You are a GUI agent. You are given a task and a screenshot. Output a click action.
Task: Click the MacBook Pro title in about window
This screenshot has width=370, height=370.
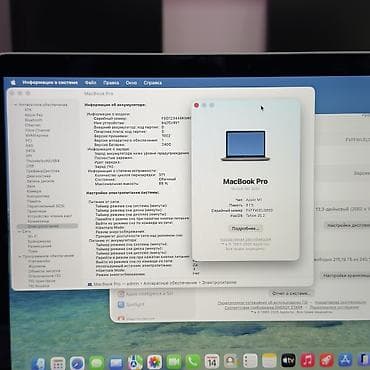coord(245,182)
